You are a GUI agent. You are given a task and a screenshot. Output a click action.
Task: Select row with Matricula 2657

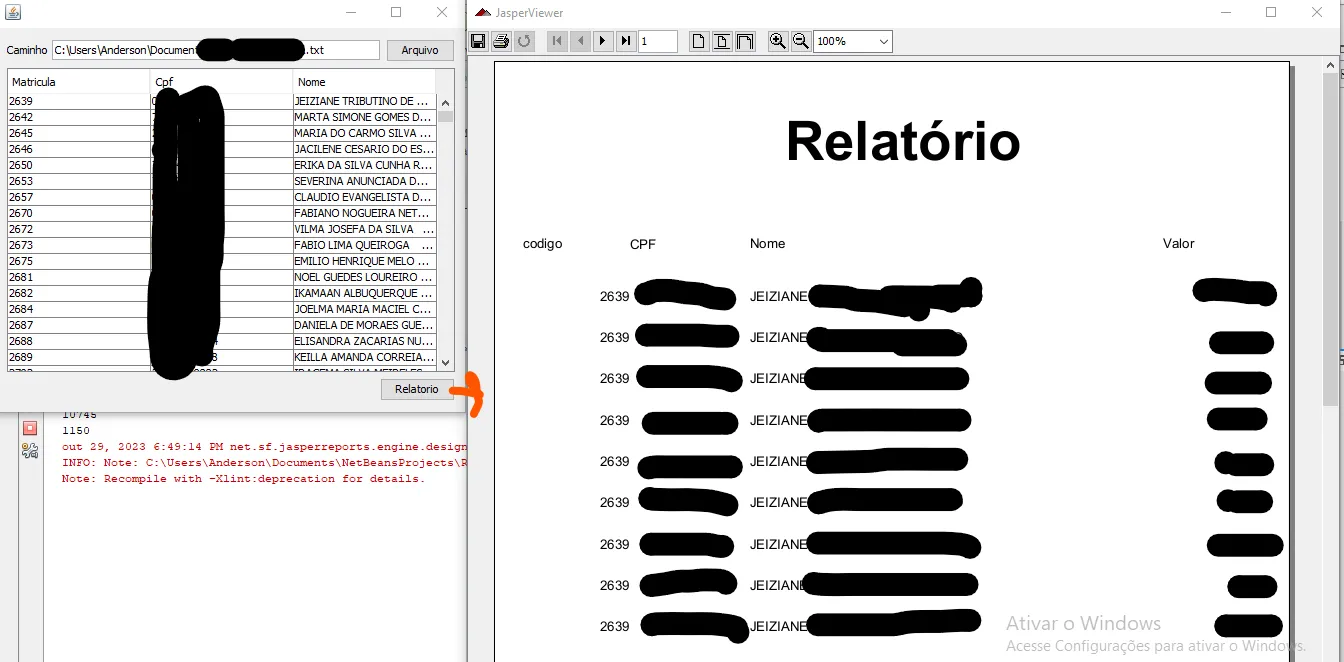click(x=222, y=197)
